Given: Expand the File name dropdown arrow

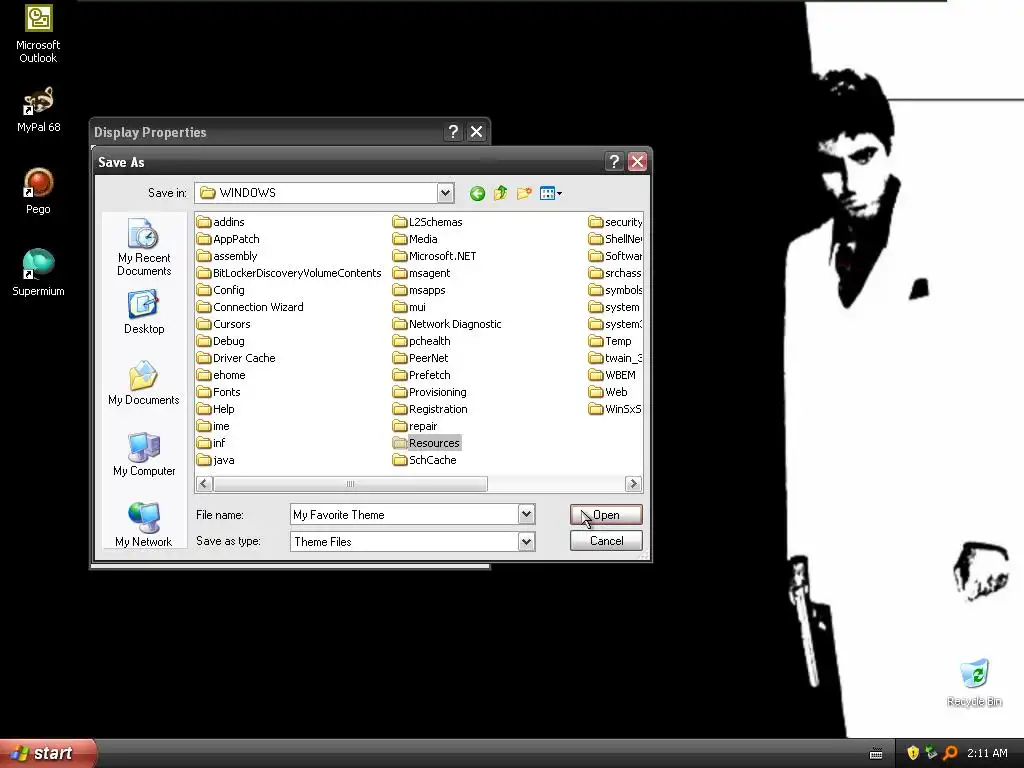Looking at the screenshot, I should click(526, 515).
